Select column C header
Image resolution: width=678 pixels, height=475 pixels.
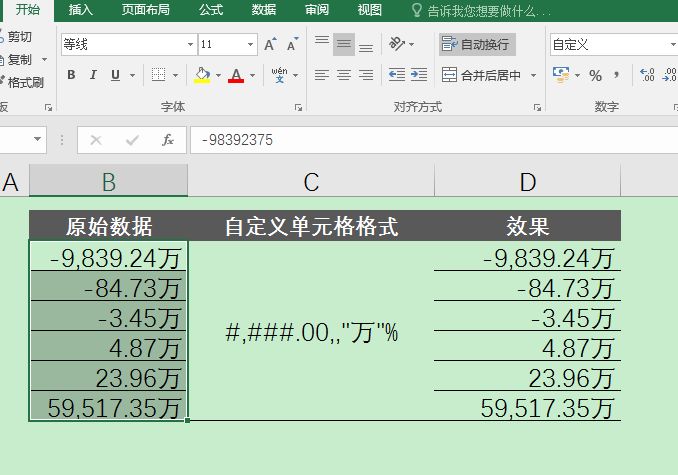coord(311,181)
